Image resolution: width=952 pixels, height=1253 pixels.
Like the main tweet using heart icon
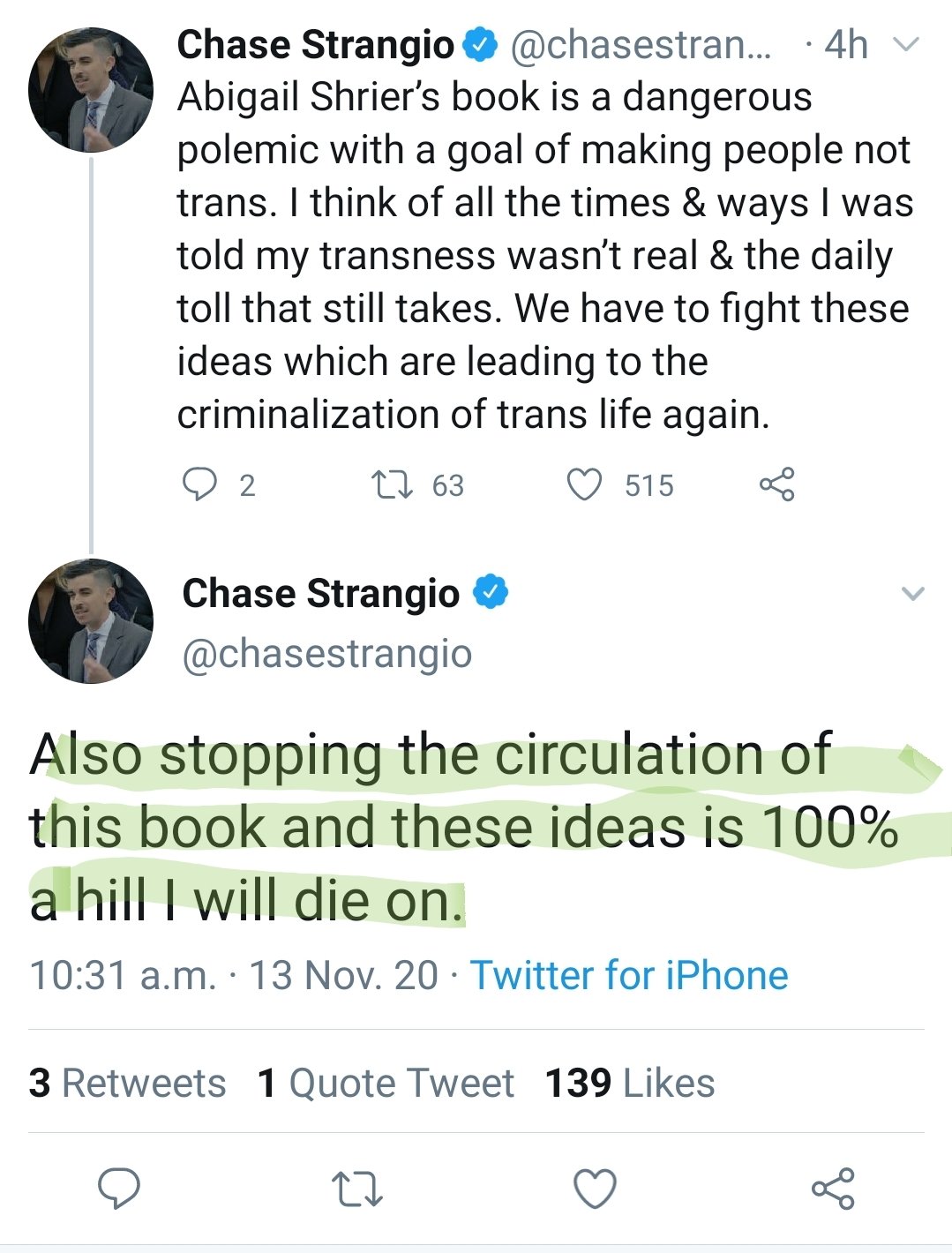(595, 1188)
